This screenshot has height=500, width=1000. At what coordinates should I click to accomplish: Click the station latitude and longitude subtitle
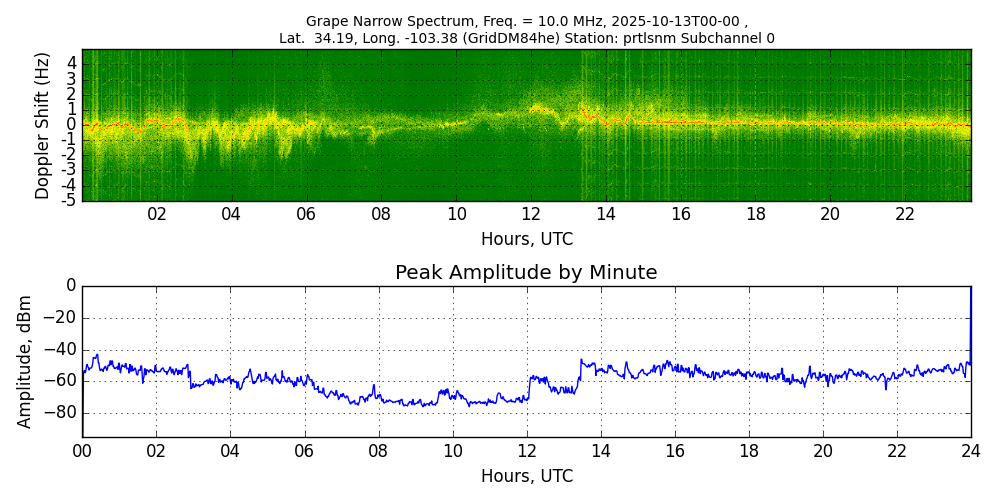(x=526, y=39)
